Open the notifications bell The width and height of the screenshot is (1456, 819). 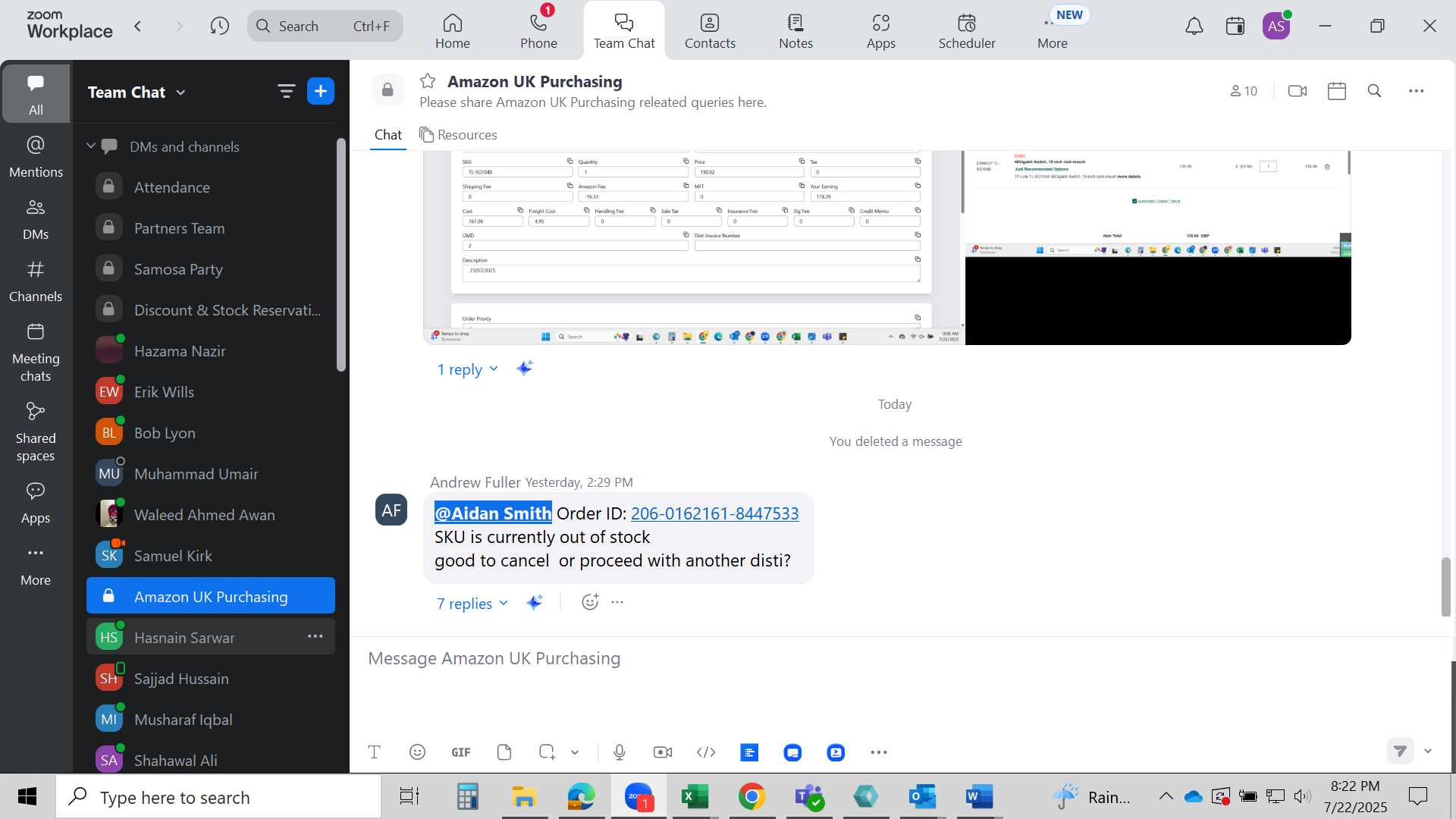tap(1194, 27)
